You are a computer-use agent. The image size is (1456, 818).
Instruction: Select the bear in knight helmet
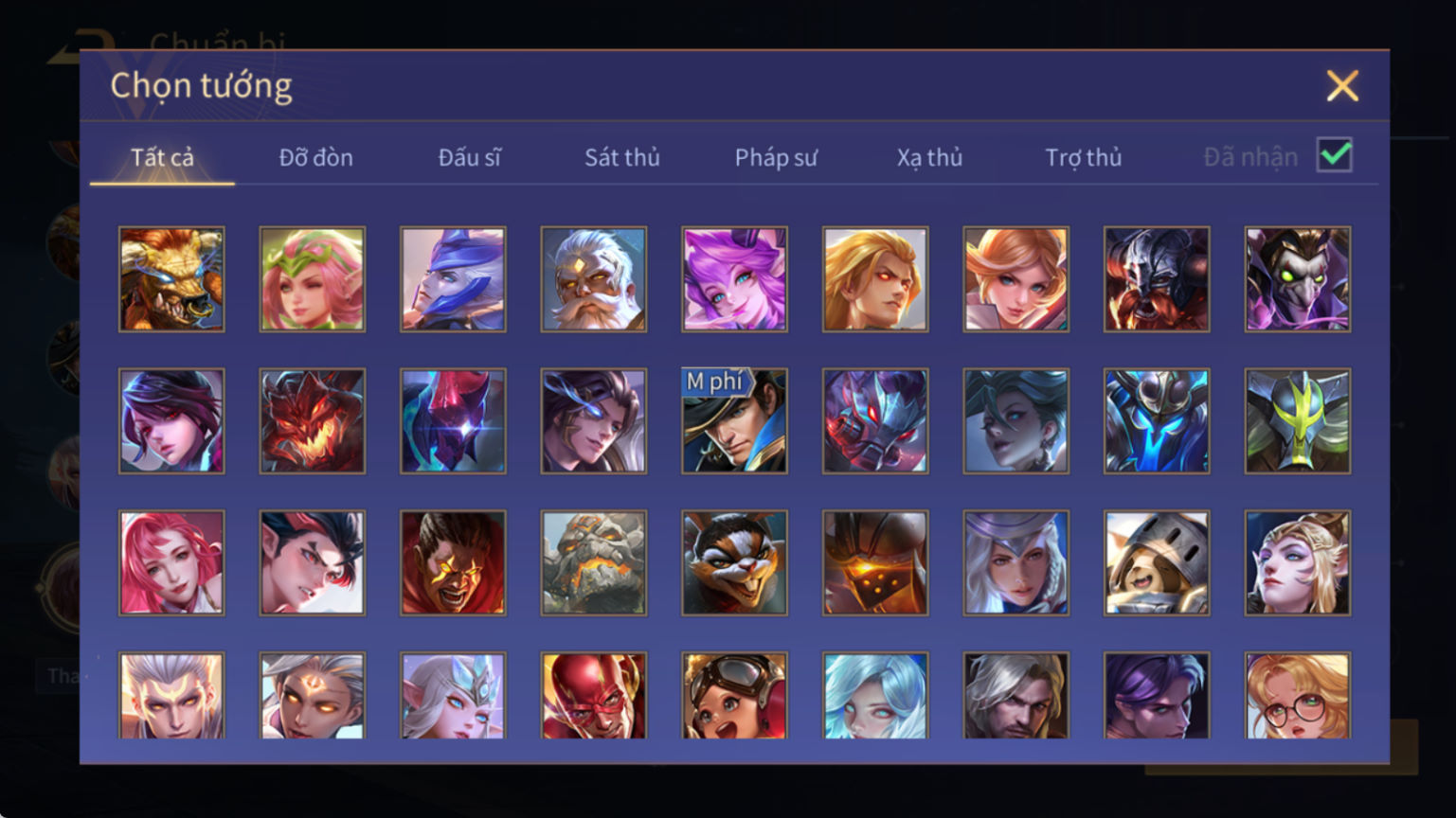[1157, 563]
